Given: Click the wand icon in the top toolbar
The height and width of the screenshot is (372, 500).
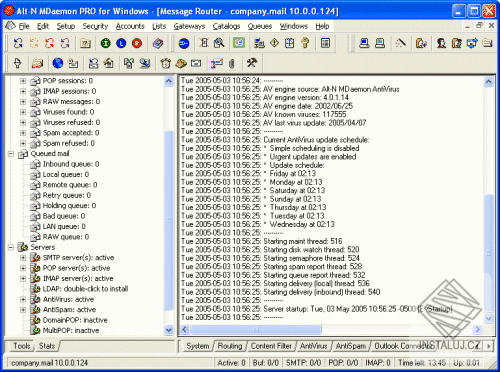Looking at the screenshot, I should [401, 43].
